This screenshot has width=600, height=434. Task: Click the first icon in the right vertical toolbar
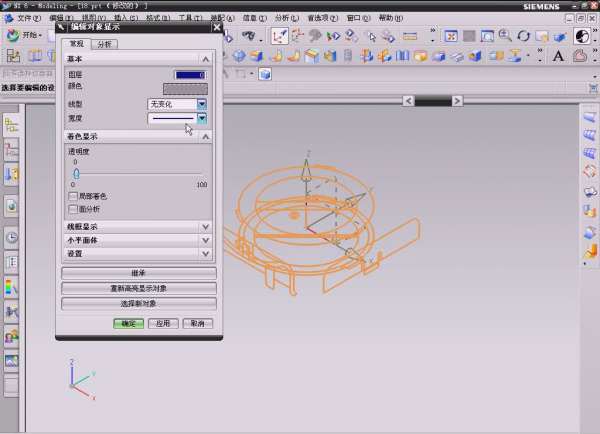tap(589, 119)
